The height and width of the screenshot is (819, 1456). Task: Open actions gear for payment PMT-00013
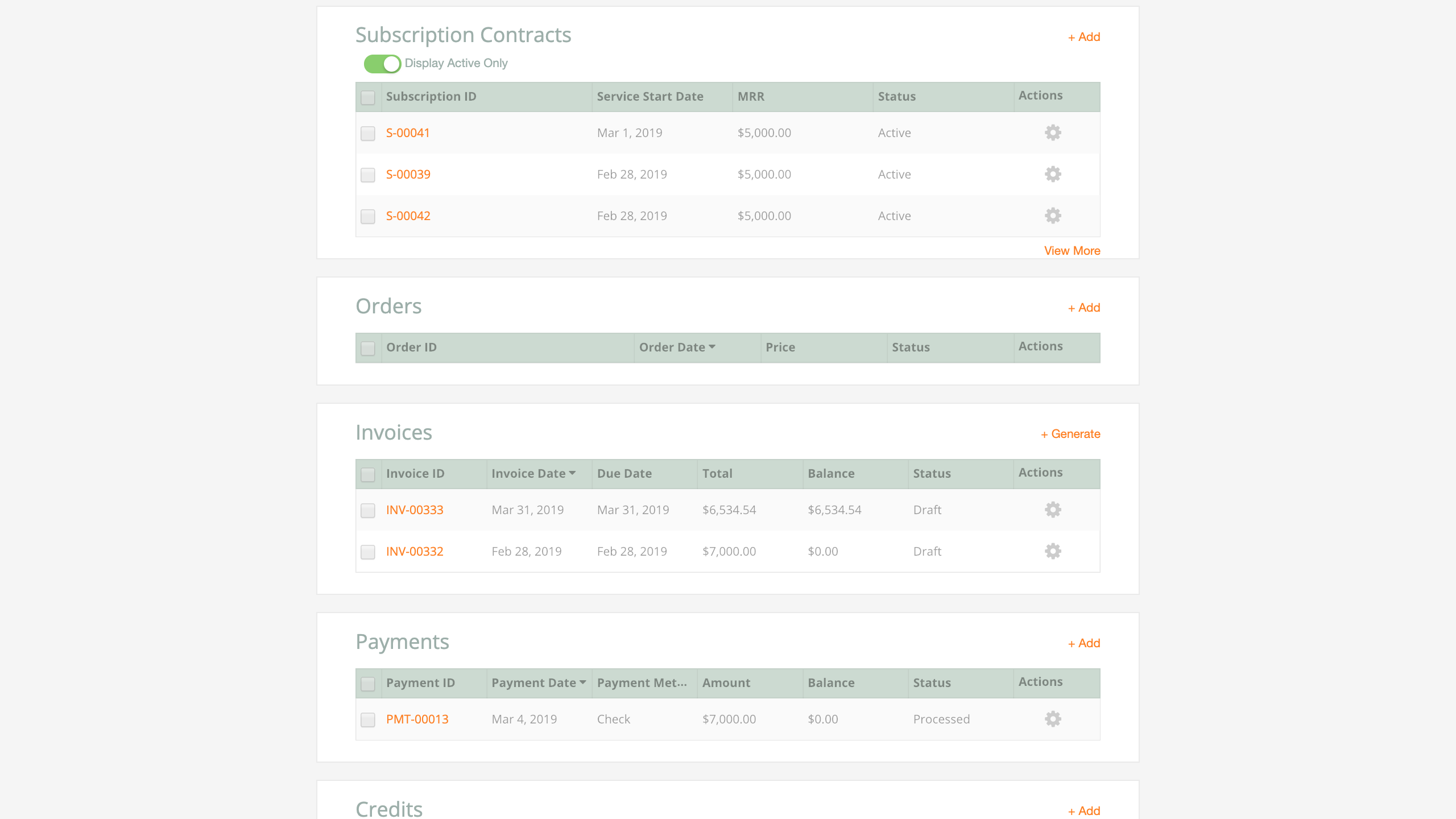click(1053, 719)
